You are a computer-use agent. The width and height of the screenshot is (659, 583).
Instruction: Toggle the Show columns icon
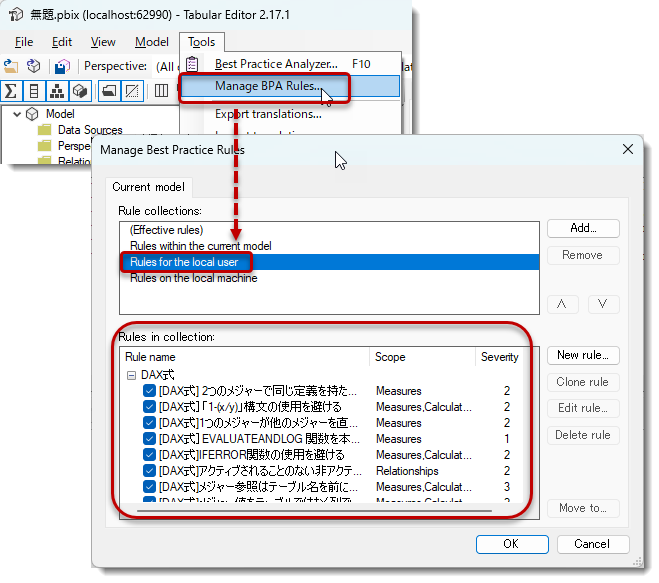pyautogui.click(x=34, y=90)
